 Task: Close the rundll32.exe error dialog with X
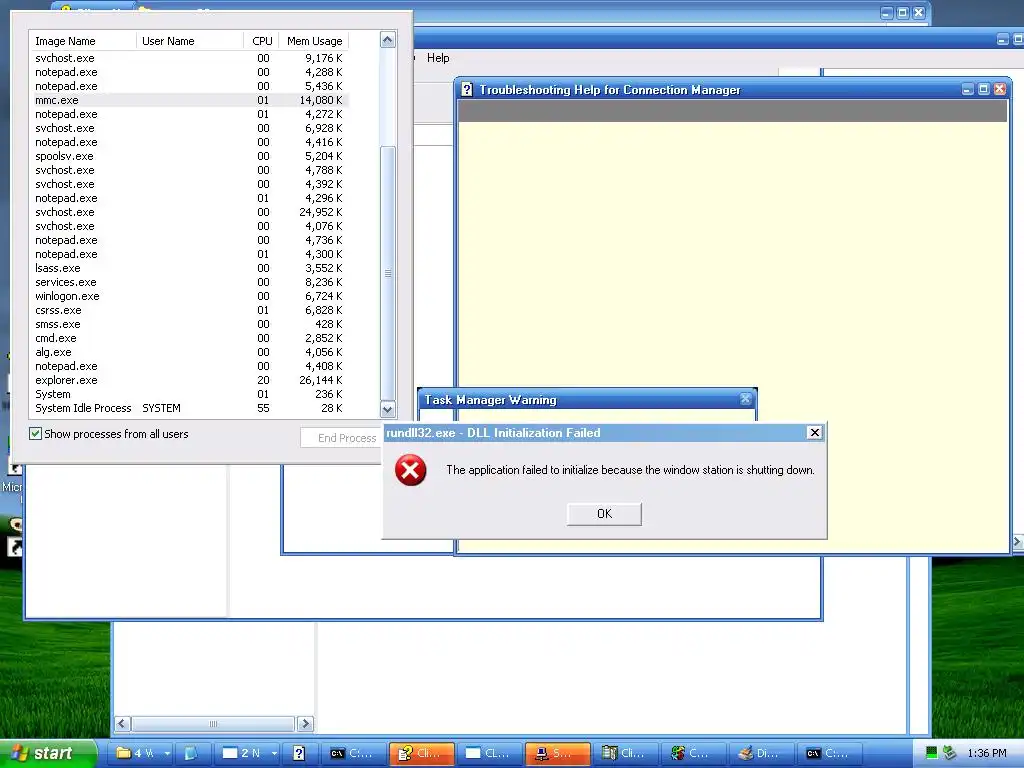point(814,432)
